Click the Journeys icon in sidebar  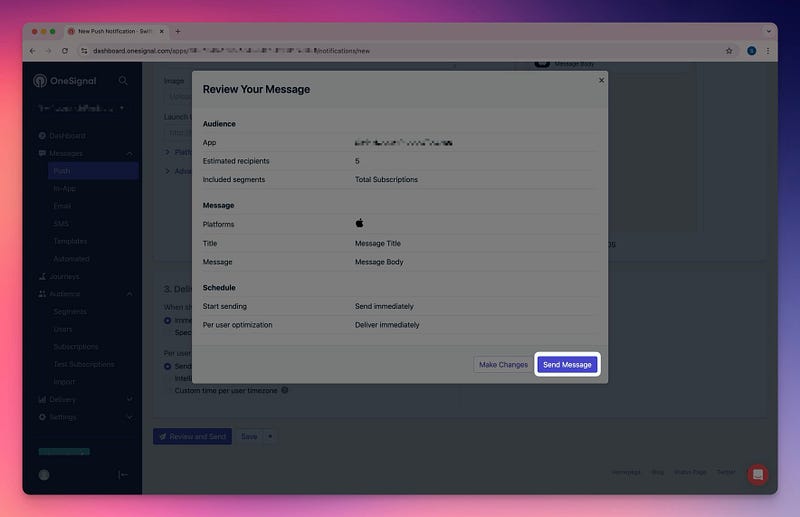coord(42,277)
